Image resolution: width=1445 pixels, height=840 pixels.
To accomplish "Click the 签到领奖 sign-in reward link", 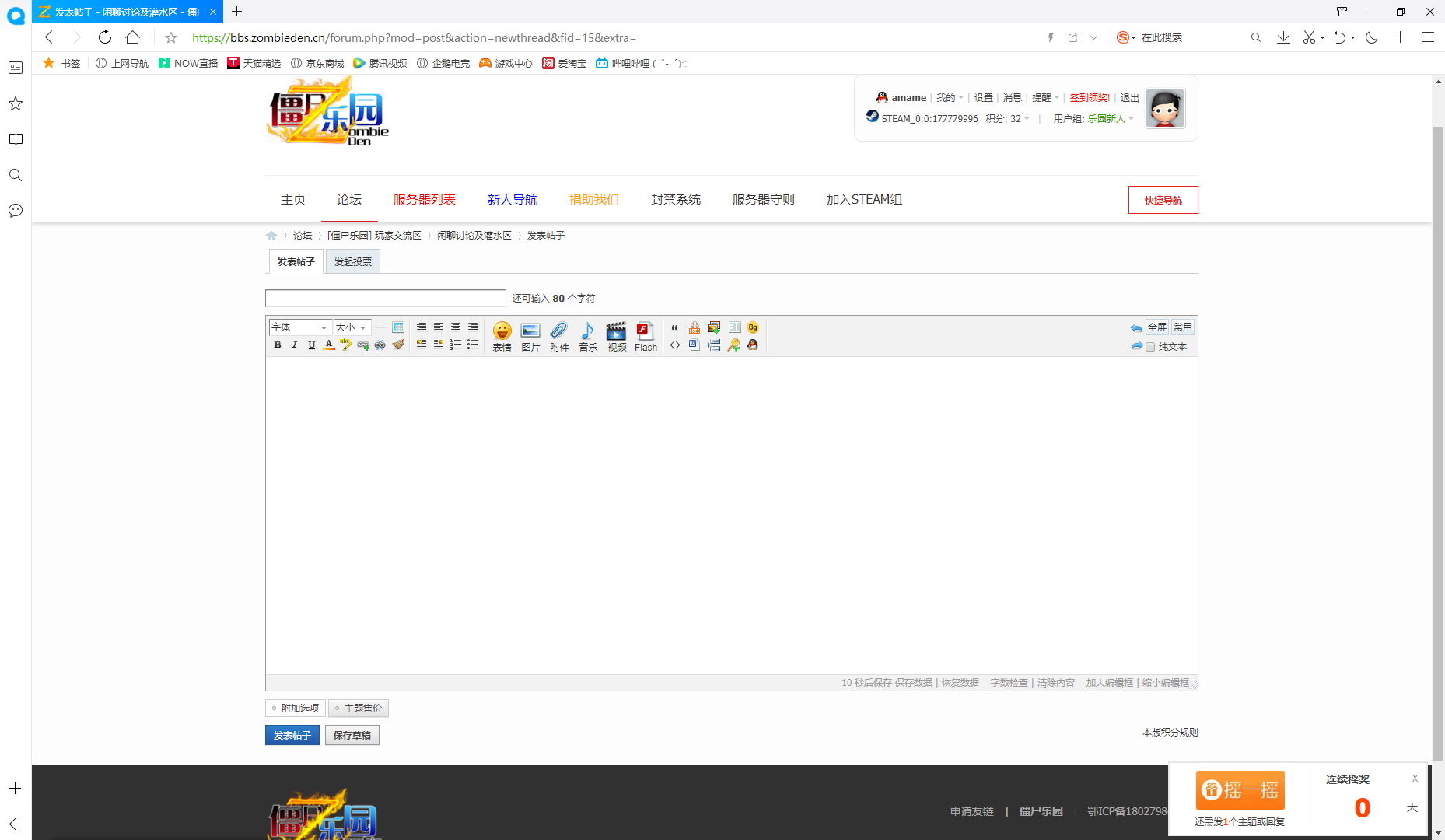I will point(1089,97).
